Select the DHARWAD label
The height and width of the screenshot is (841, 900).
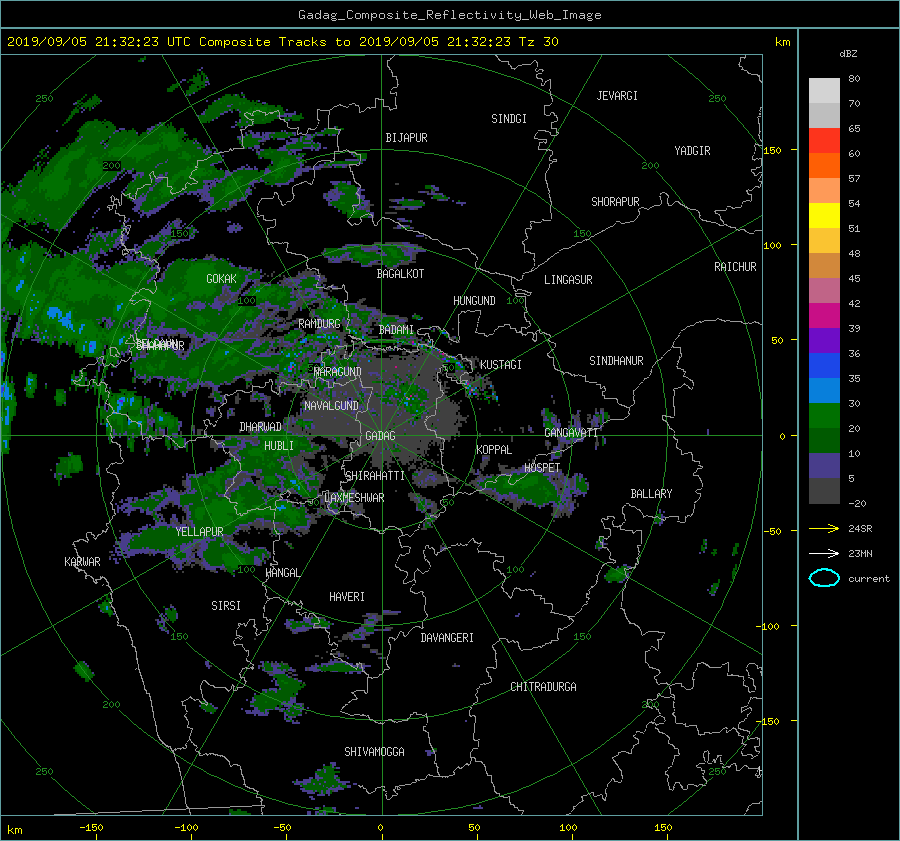pyautogui.click(x=261, y=427)
